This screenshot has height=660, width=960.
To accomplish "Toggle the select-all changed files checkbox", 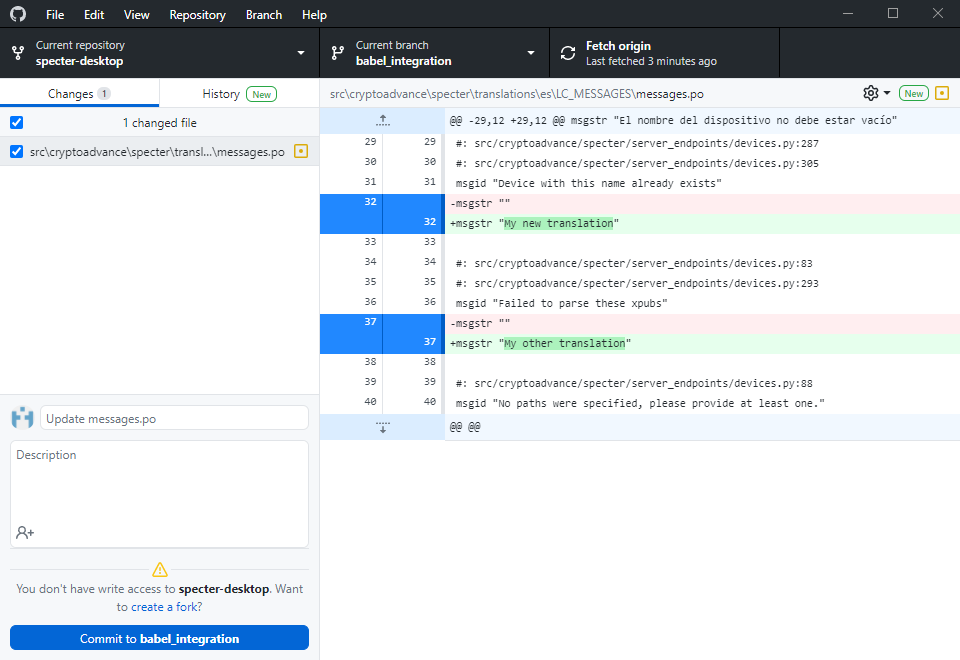I will pyautogui.click(x=17, y=122).
